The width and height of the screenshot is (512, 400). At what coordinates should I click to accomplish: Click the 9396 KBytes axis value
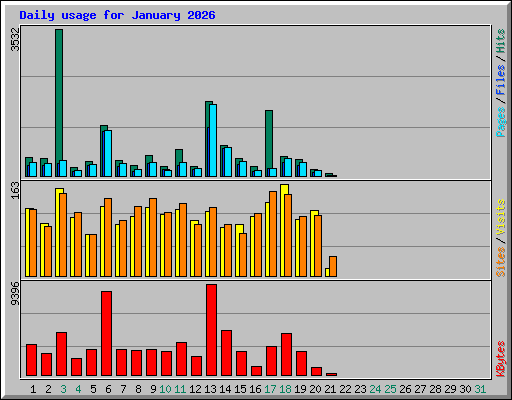tap(15, 294)
